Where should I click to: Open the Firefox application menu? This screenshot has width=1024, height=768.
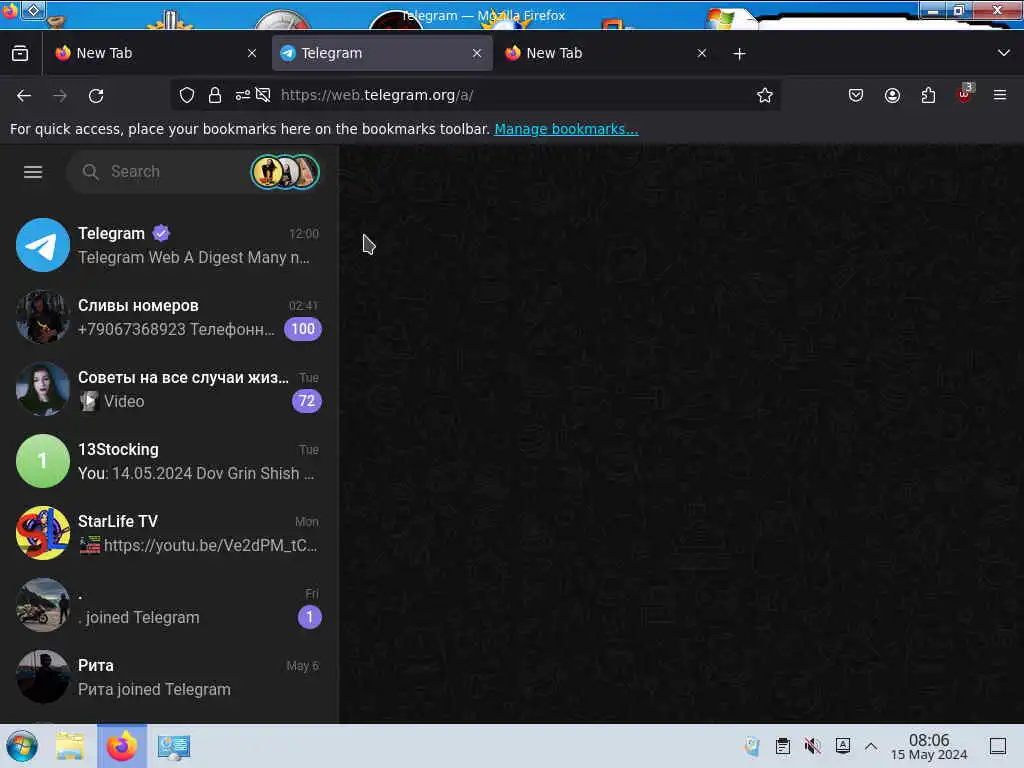(x=1000, y=95)
